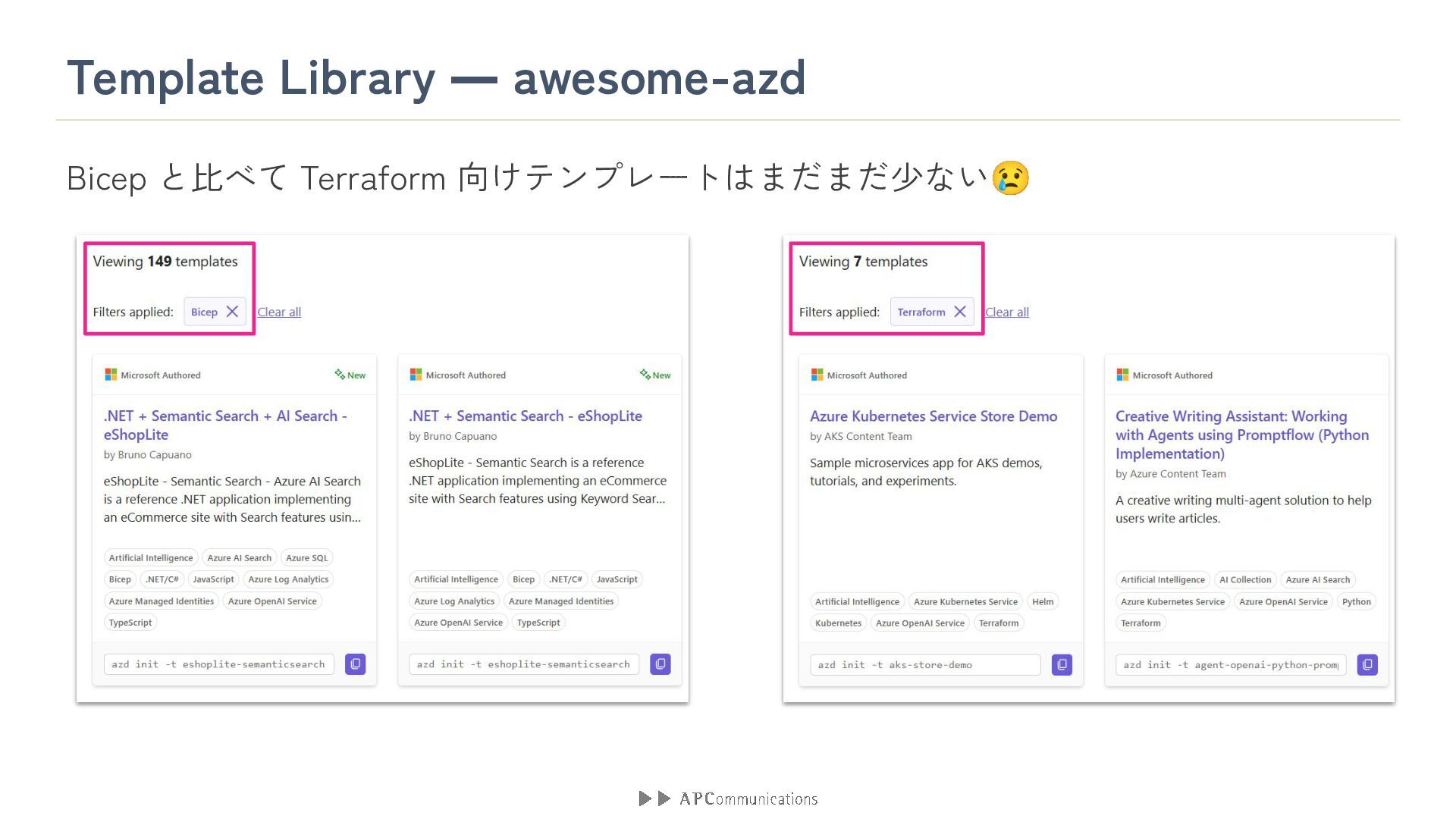The image size is (1456, 819).
Task: Click the azd init aks-store-demo field
Action: pos(924,664)
